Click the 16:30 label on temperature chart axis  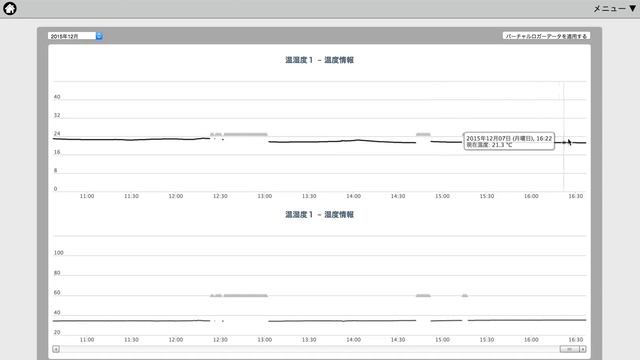[x=576, y=196]
